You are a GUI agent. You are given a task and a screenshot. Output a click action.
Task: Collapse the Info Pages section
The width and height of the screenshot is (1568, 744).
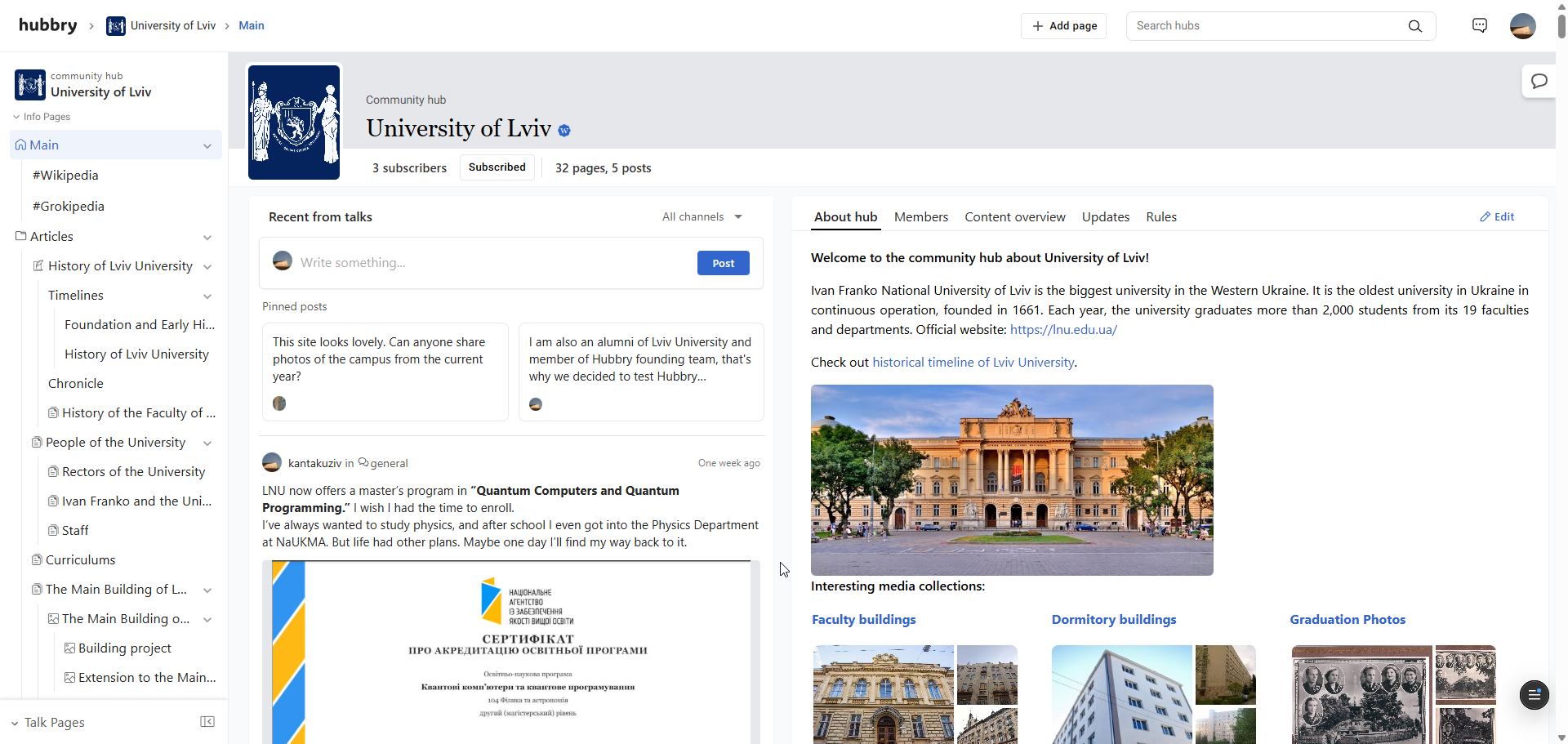(16, 117)
